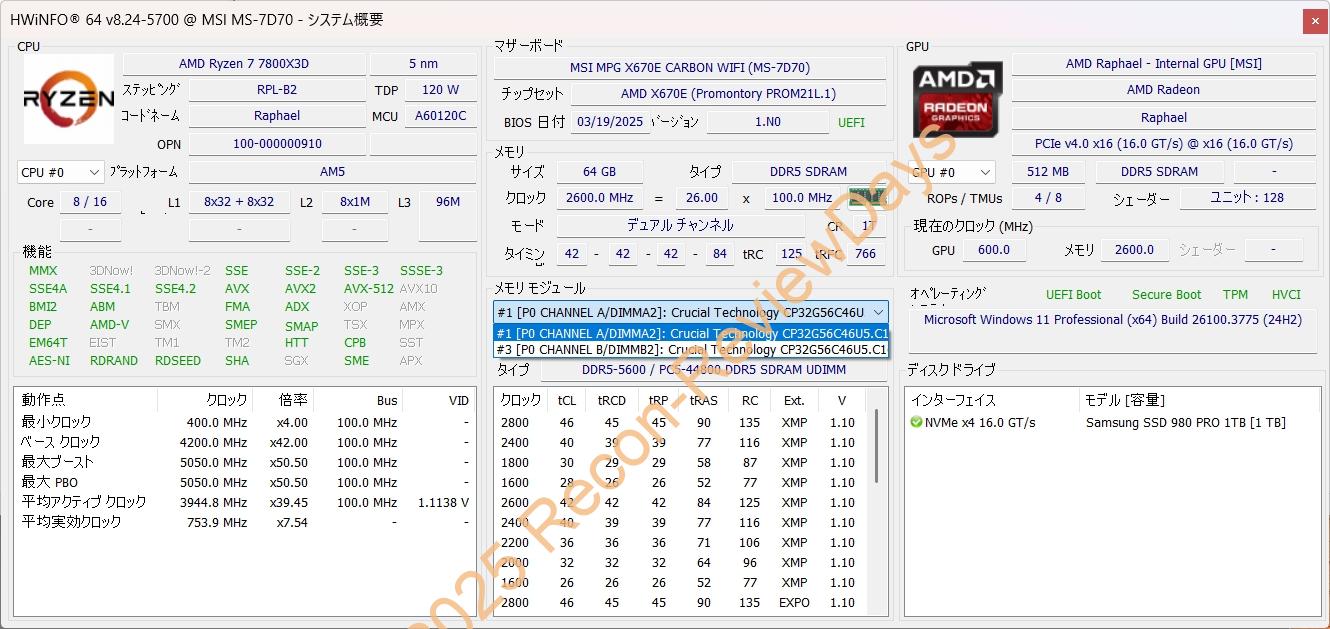Click the green check icon next to NVMe x4
The image size is (1330, 629).
916,423
